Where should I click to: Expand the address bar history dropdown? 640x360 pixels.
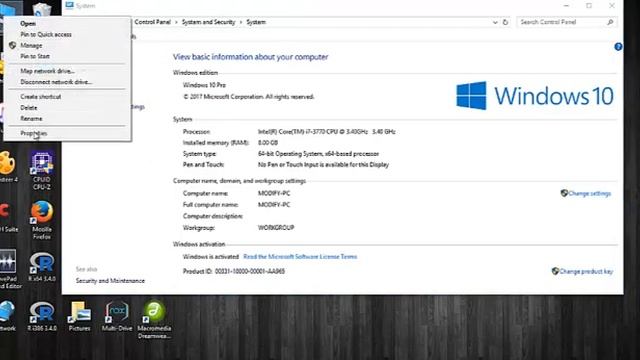click(x=495, y=22)
